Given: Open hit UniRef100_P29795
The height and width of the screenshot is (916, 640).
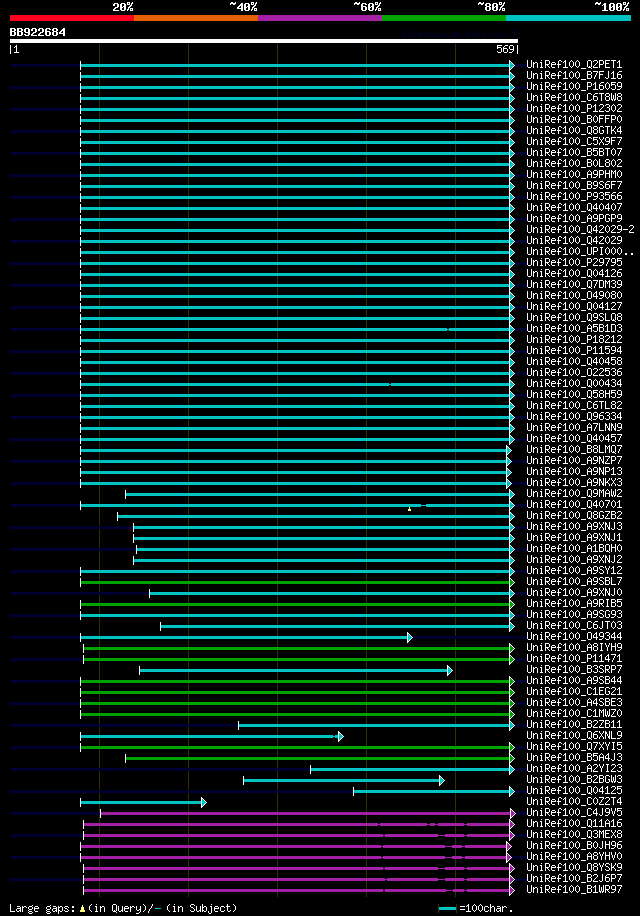Looking at the screenshot, I should click(574, 263).
